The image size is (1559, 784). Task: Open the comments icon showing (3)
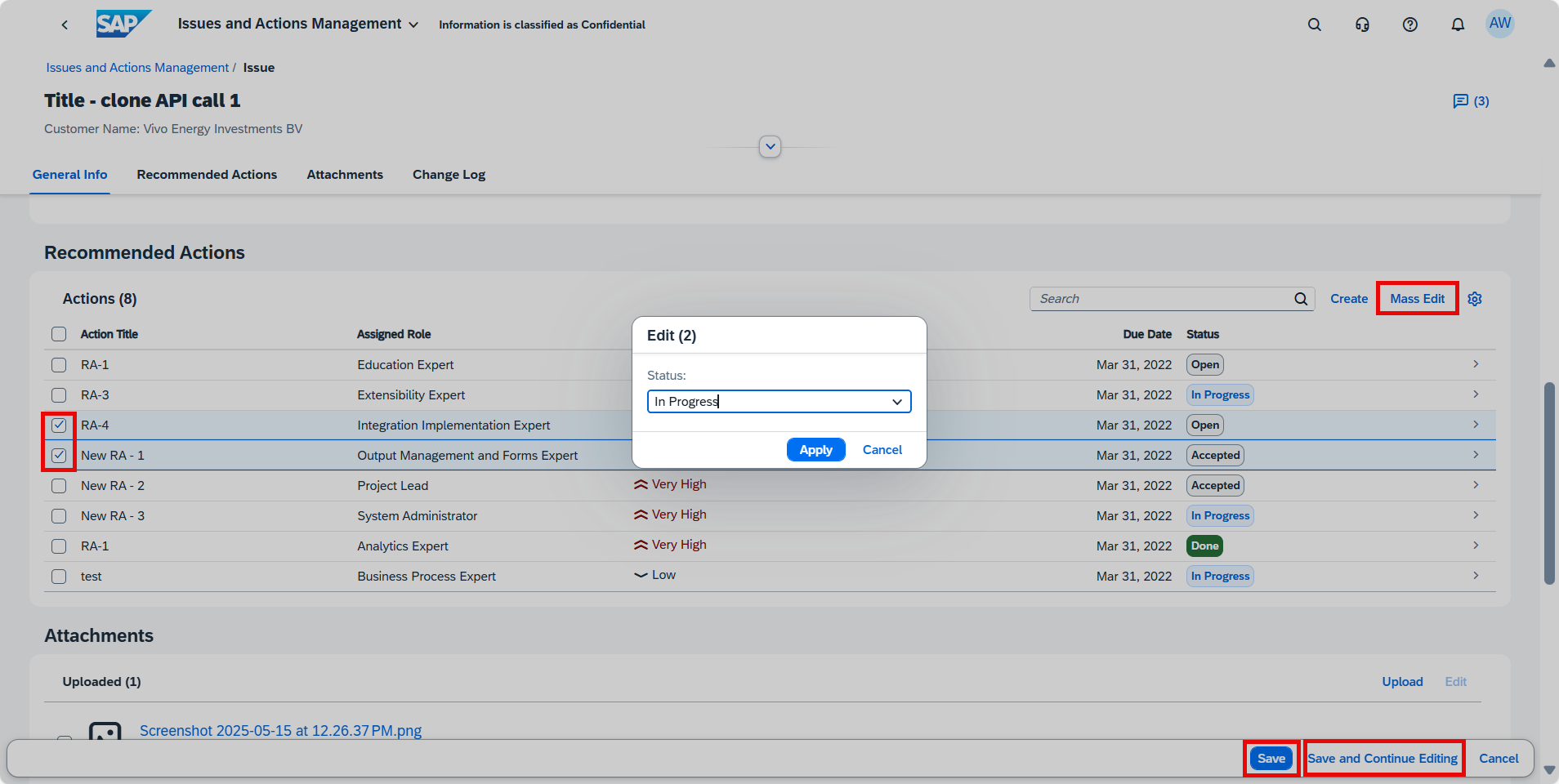pos(1470,101)
